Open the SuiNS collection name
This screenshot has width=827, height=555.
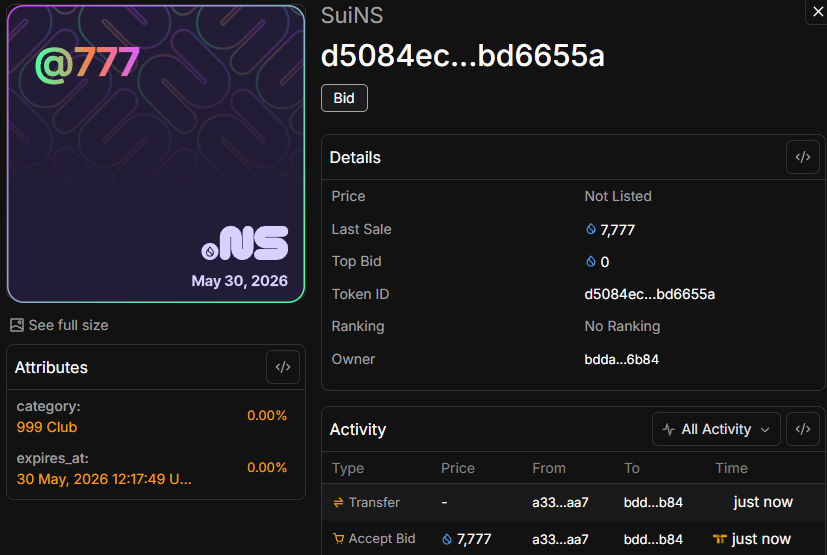click(x=352, y=15)
